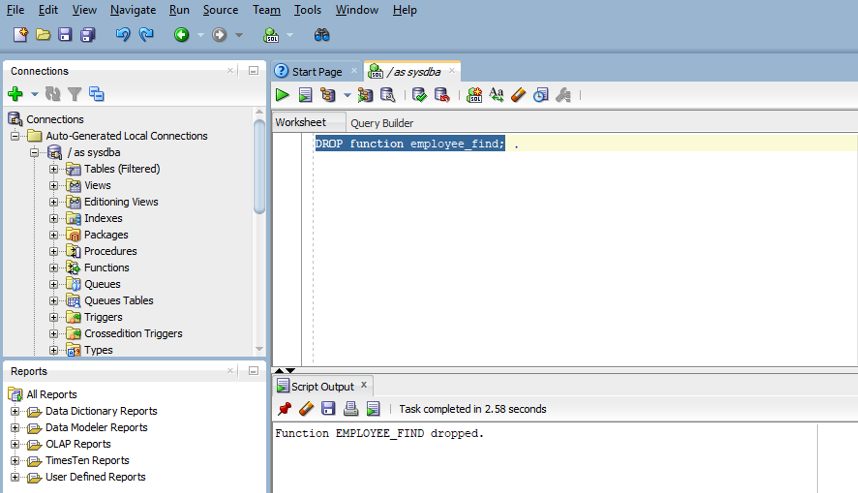Screen dimensions: 858x493
Task: Click the Filter funnel icon in Connections
Action: tap(74, 94)
